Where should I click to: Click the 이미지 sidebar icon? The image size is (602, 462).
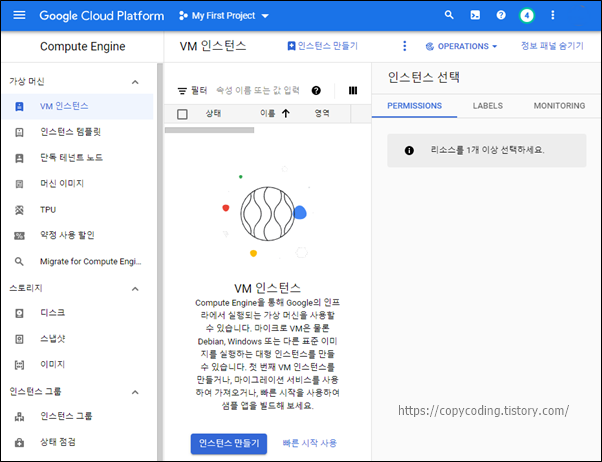coord(19,365)
